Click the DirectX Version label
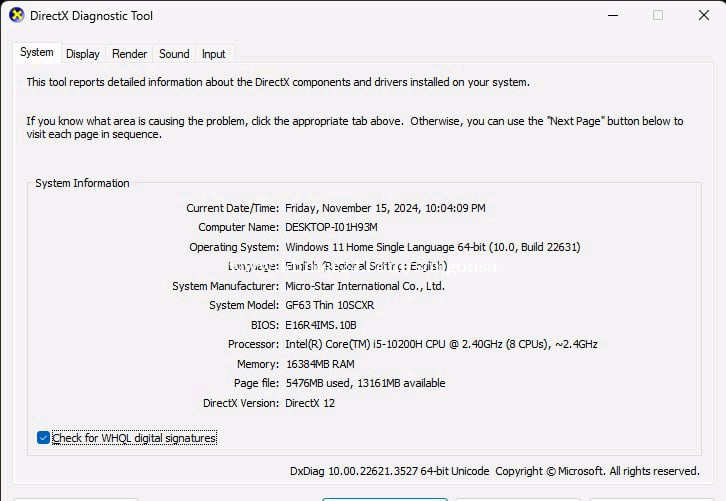 pyautogui.click(x=241, y=403)
